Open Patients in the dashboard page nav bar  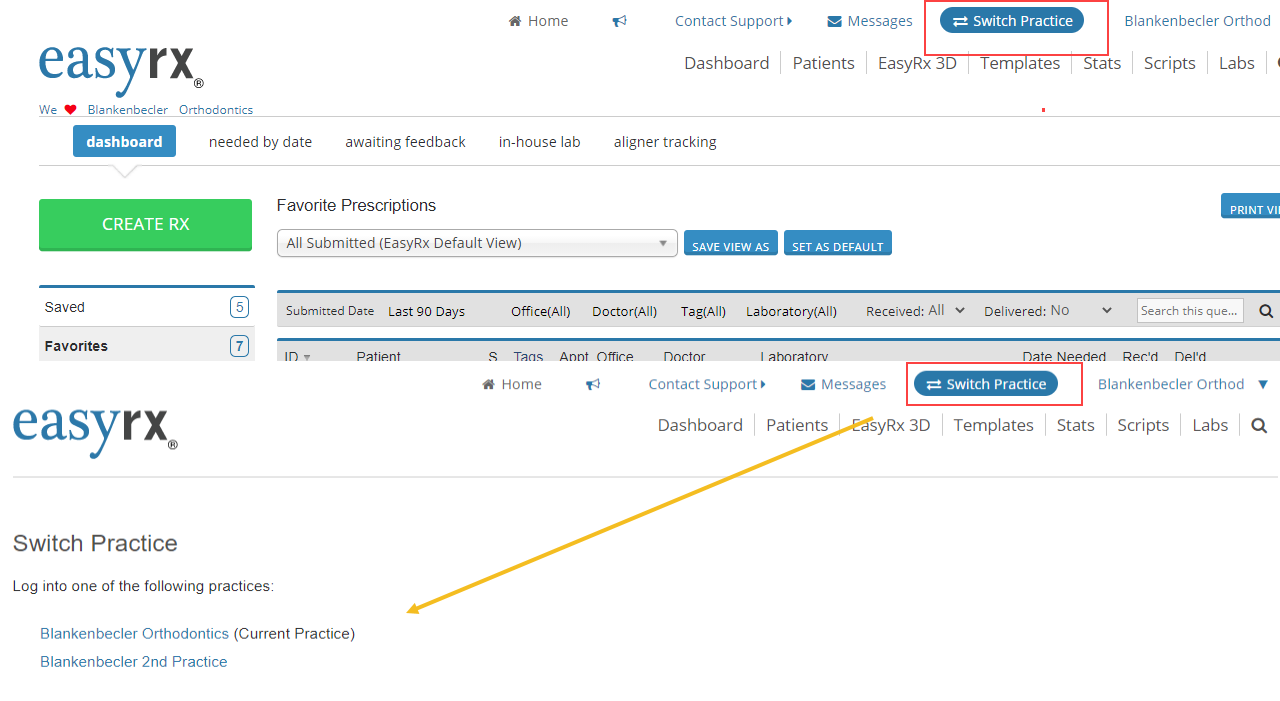click(823, 63)
